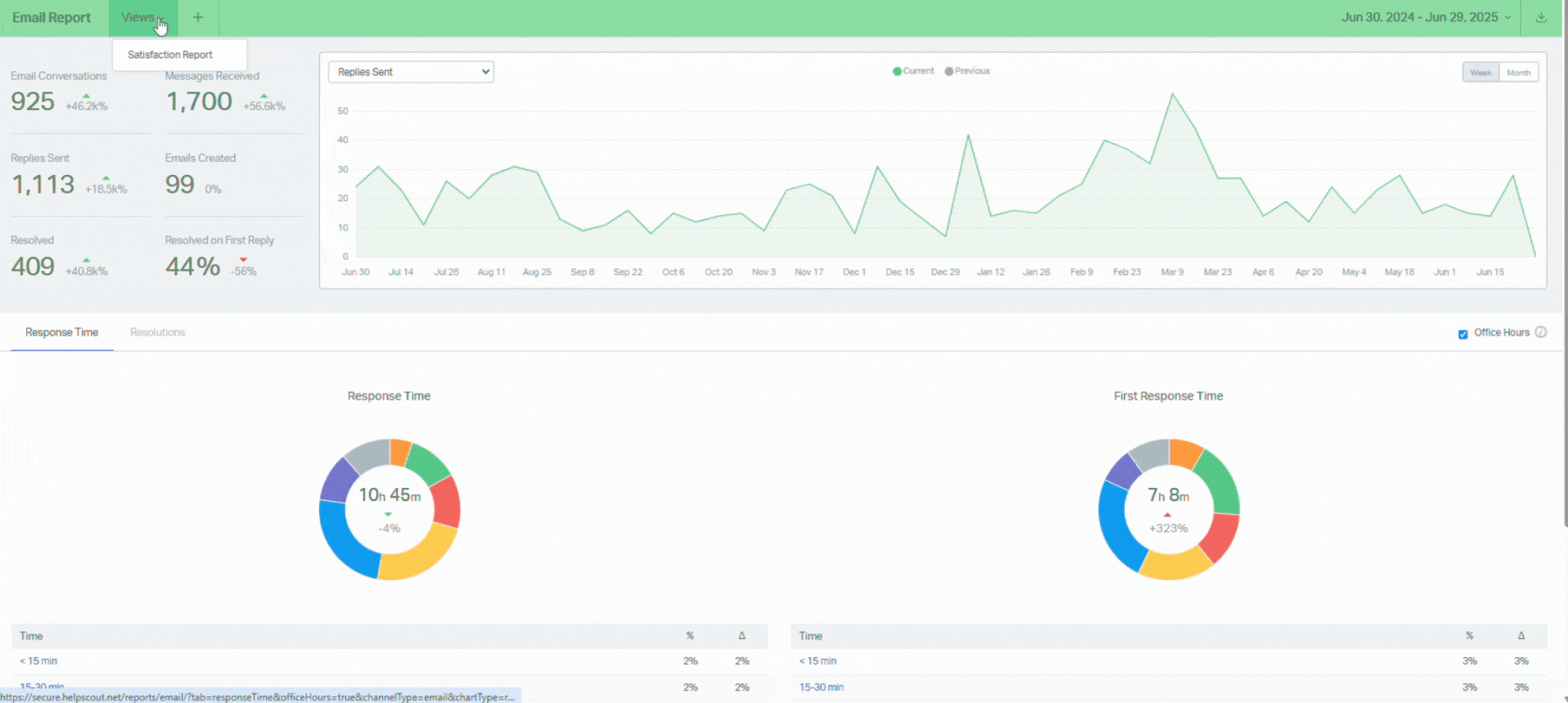This screenshot has width=1568, height=703.
Task: Click the Messages Received 1,700 value
Action: click(200, 102)
